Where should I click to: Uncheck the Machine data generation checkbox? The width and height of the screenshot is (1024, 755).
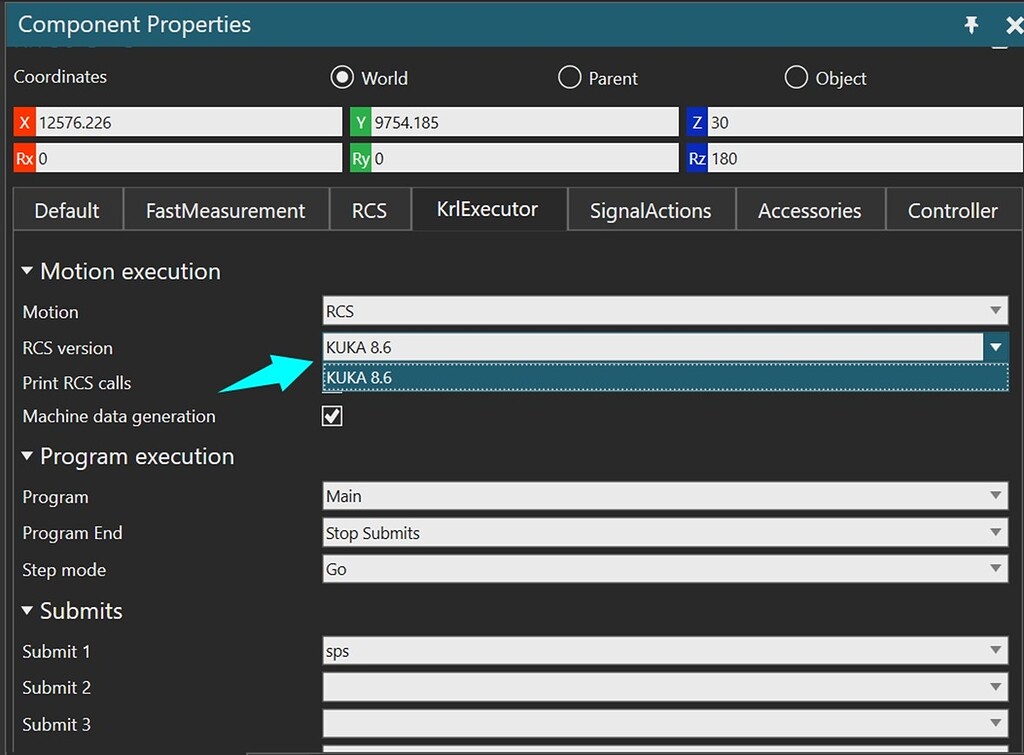pos(332,416)
